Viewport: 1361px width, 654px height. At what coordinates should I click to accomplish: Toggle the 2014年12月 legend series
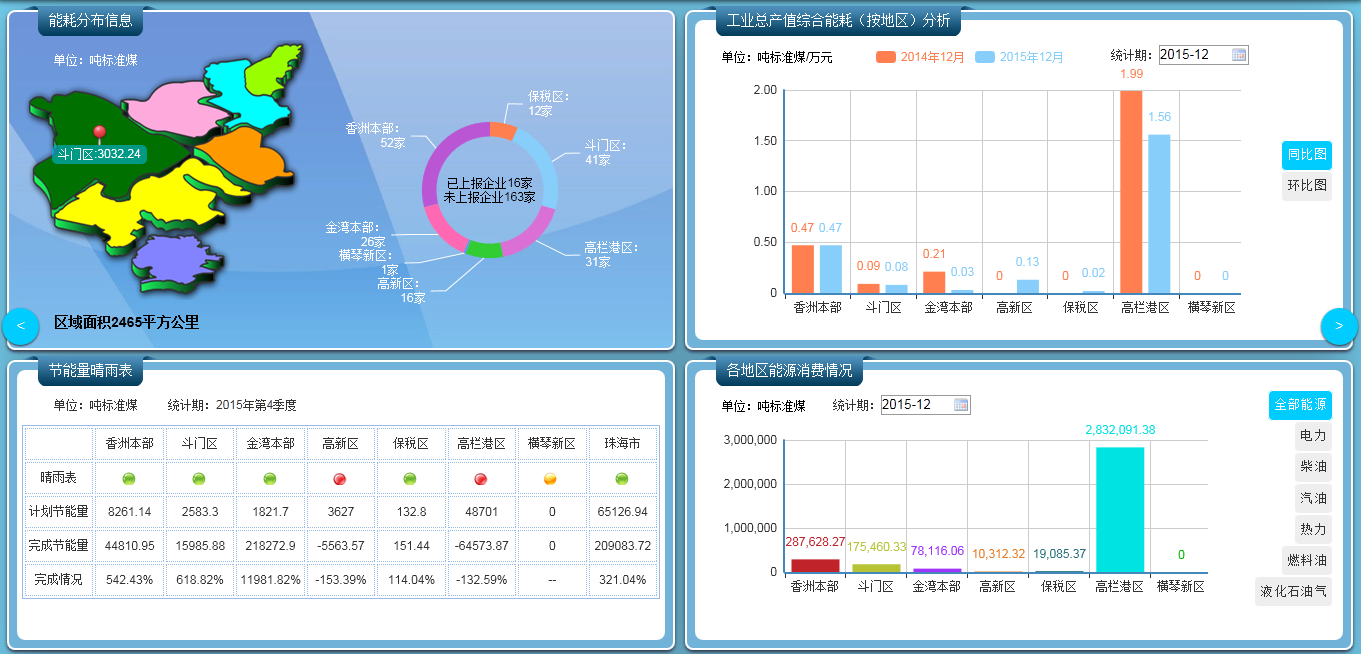920,57
